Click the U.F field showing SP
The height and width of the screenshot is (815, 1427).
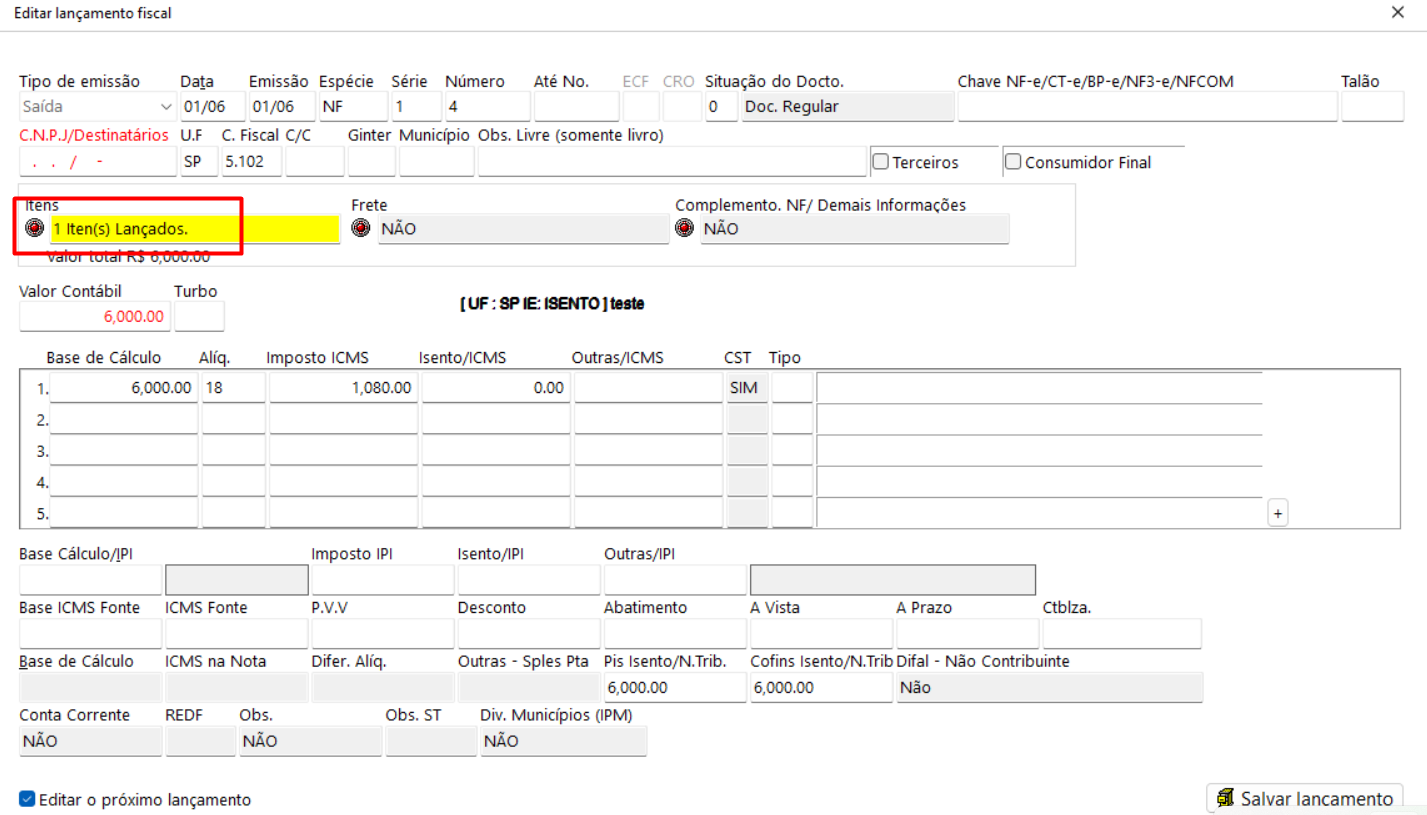coord(198,161)
